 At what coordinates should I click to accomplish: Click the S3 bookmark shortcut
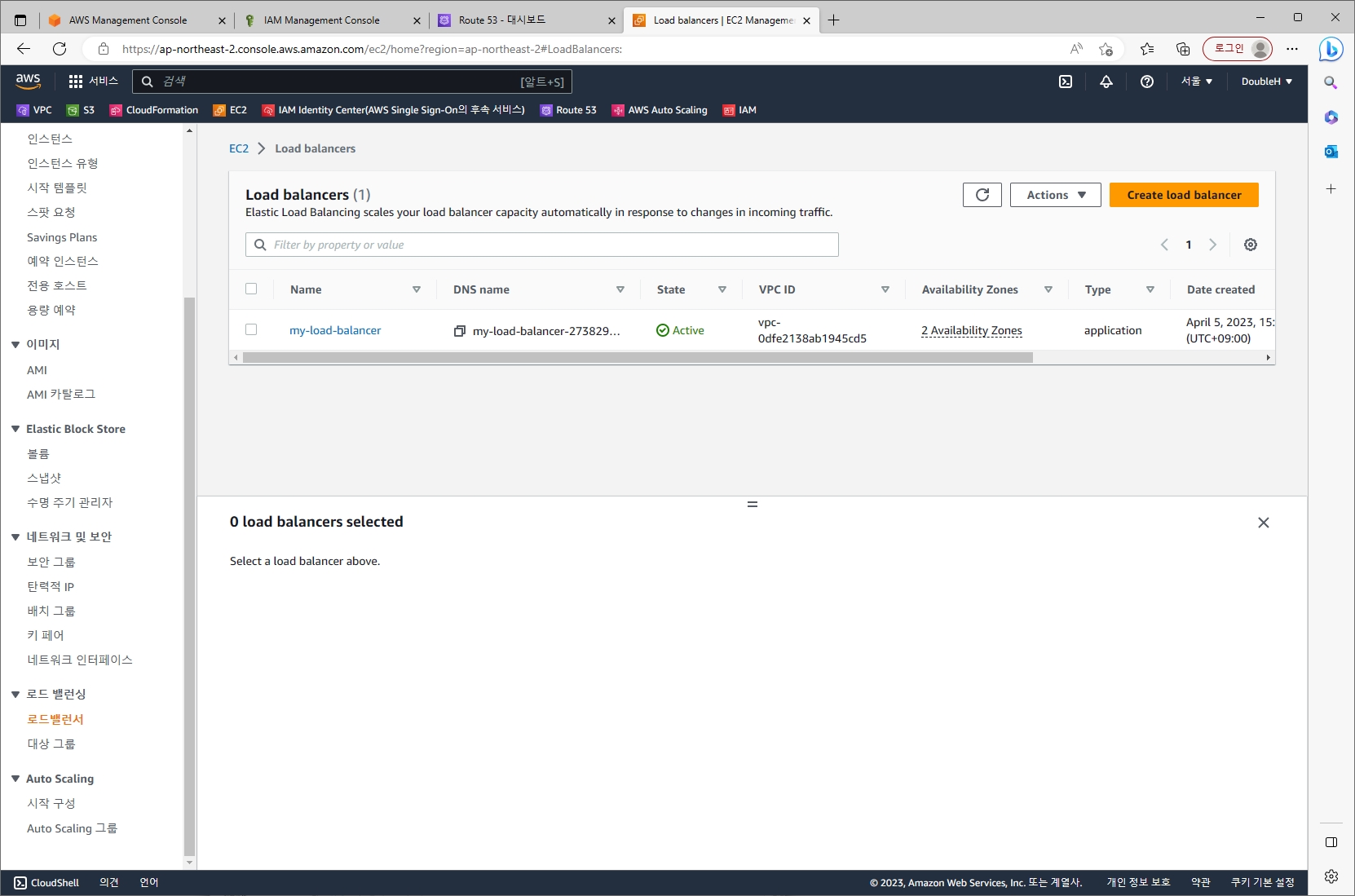tap(81, 110)
